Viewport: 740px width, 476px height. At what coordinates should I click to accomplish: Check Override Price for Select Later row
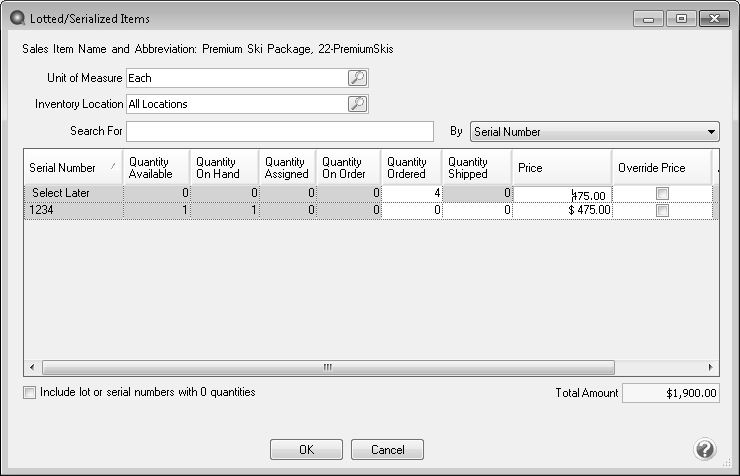[662, 193]
